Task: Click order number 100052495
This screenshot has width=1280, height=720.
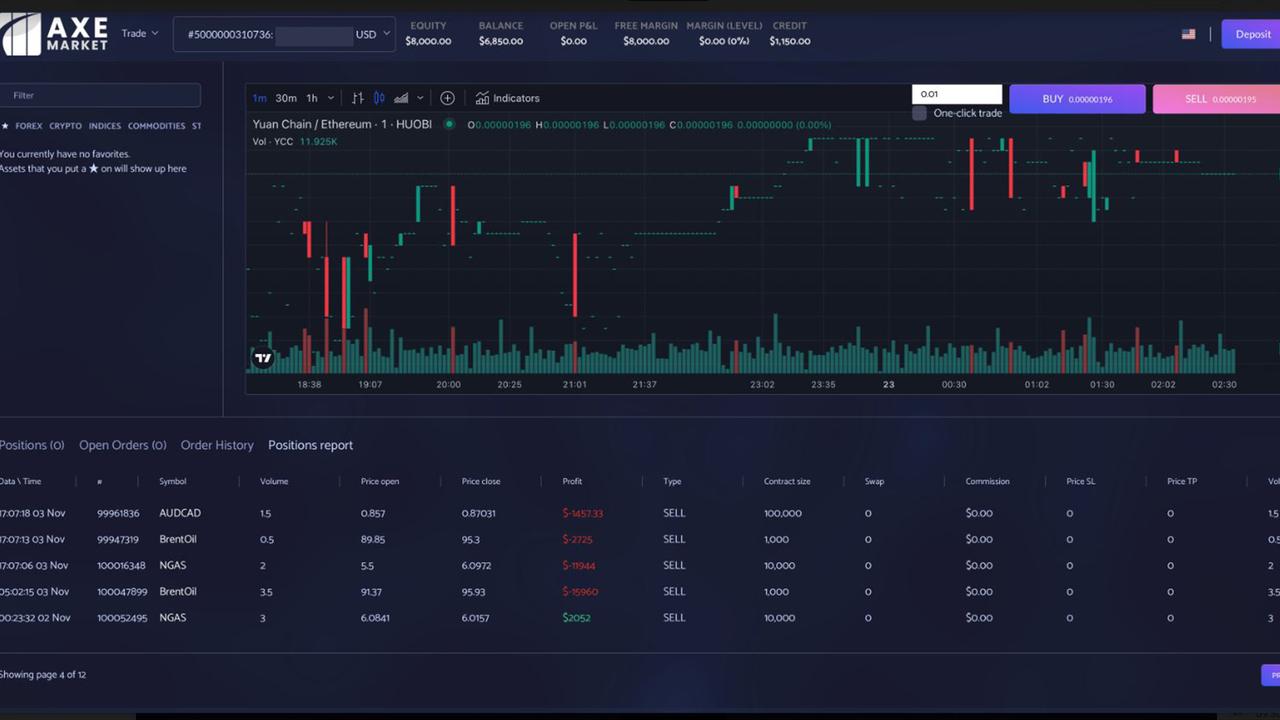Action: pyautogui.click(x=122, y=617)
